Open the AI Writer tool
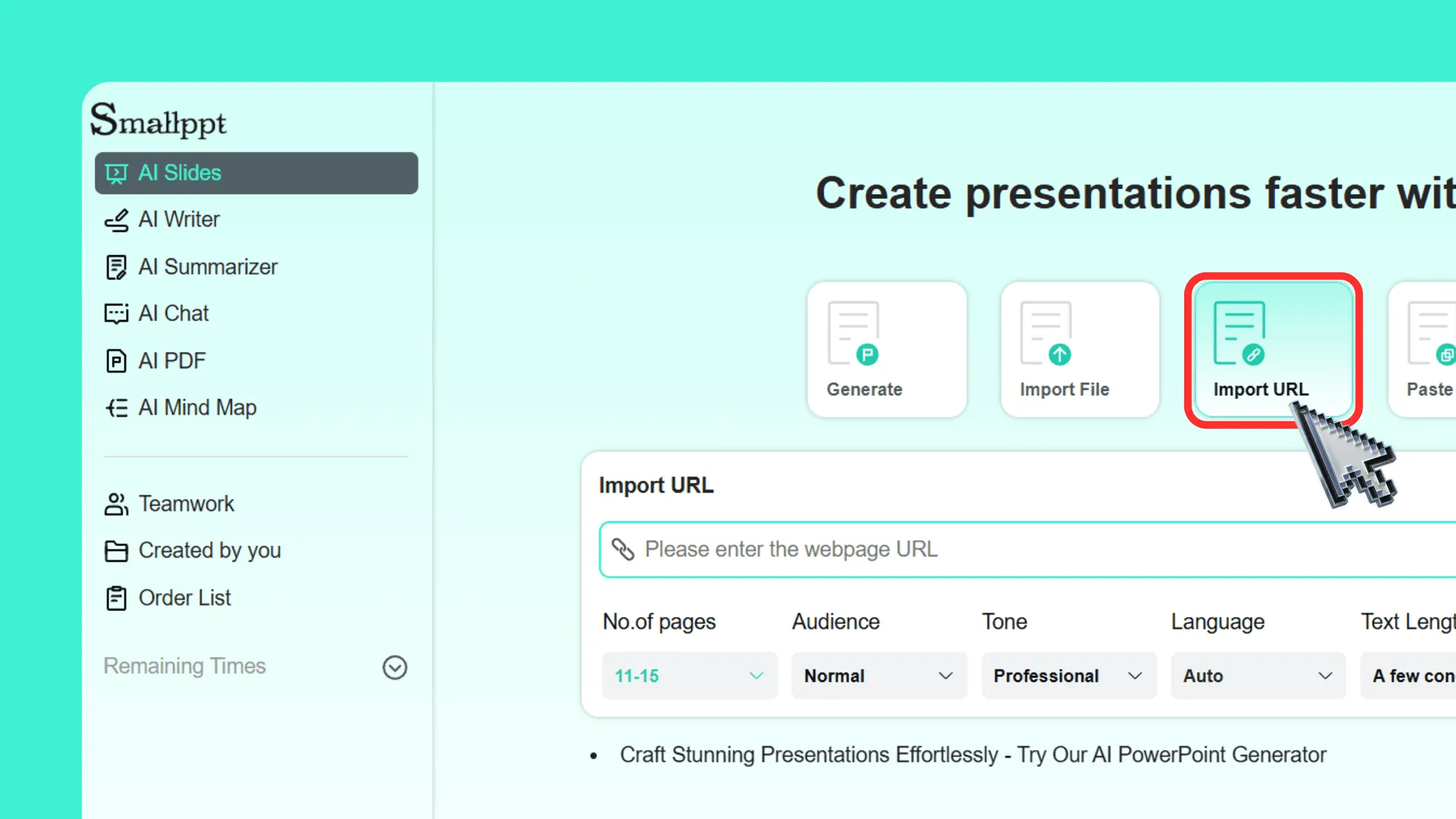 [x=179, y=219]
